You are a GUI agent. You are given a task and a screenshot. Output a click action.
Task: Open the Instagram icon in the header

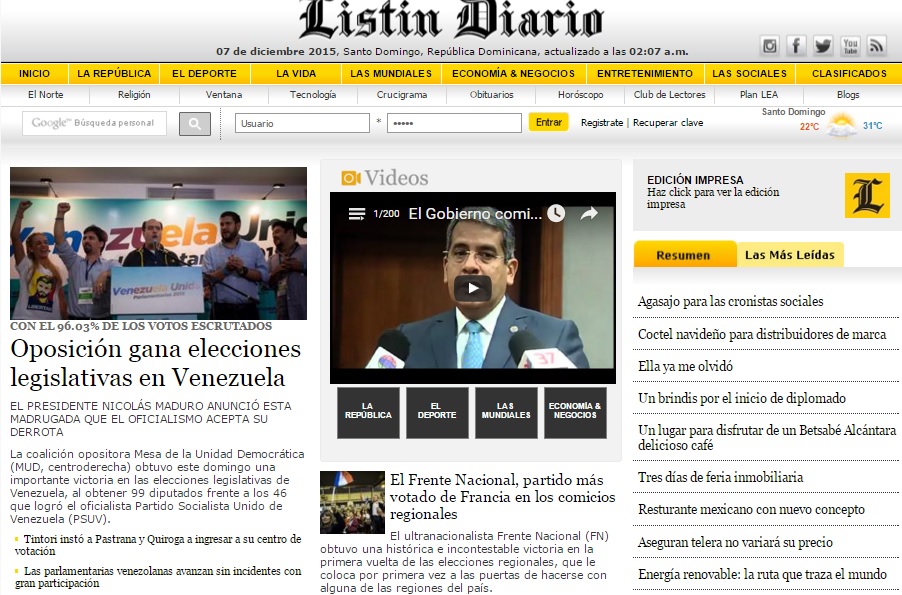[769, 45]
